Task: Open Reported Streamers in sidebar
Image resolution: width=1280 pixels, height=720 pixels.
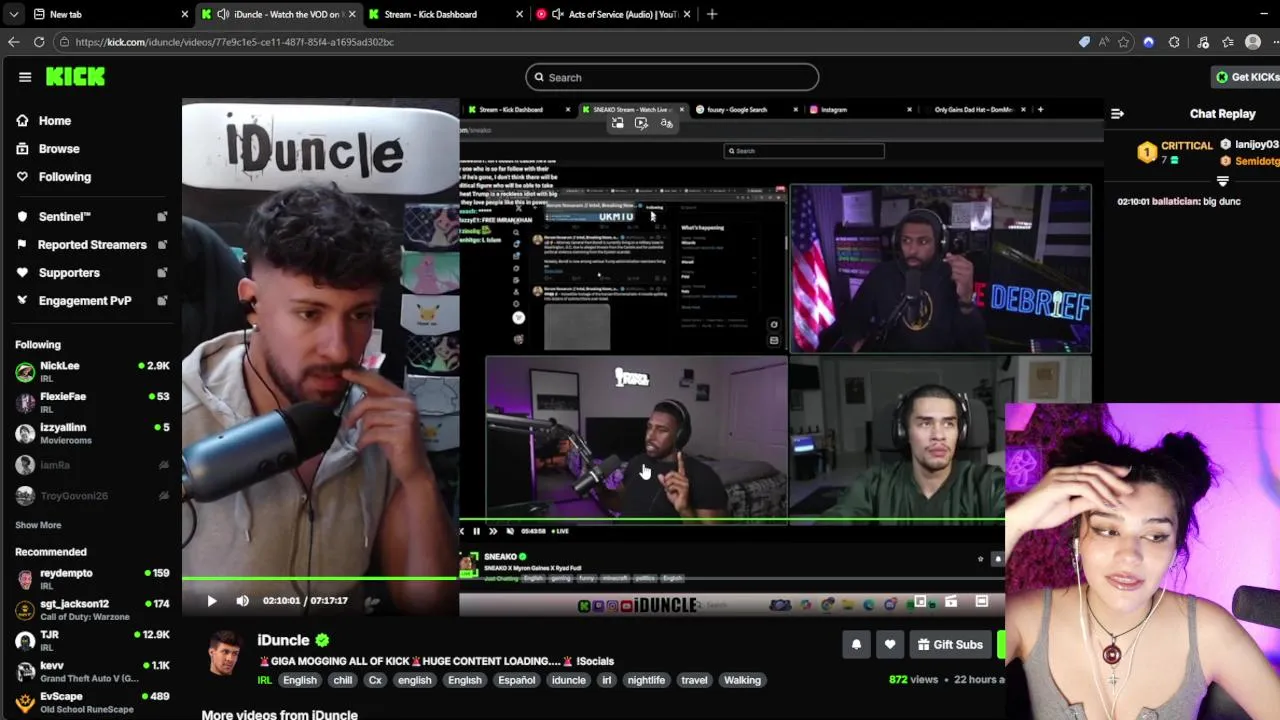Action: coord(82,245)
